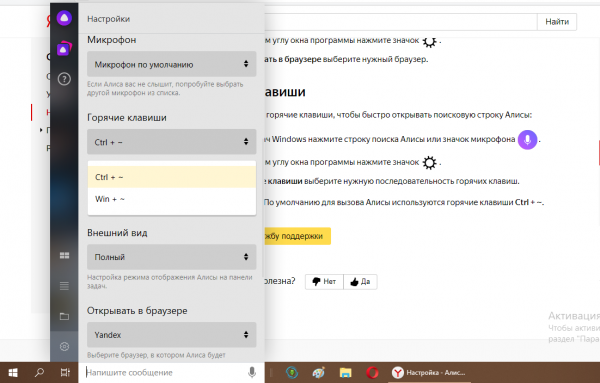Expand the hotkeys Ctrl + ~ dropdown
This screenshot has width=600, height=383.
[171, 142]
